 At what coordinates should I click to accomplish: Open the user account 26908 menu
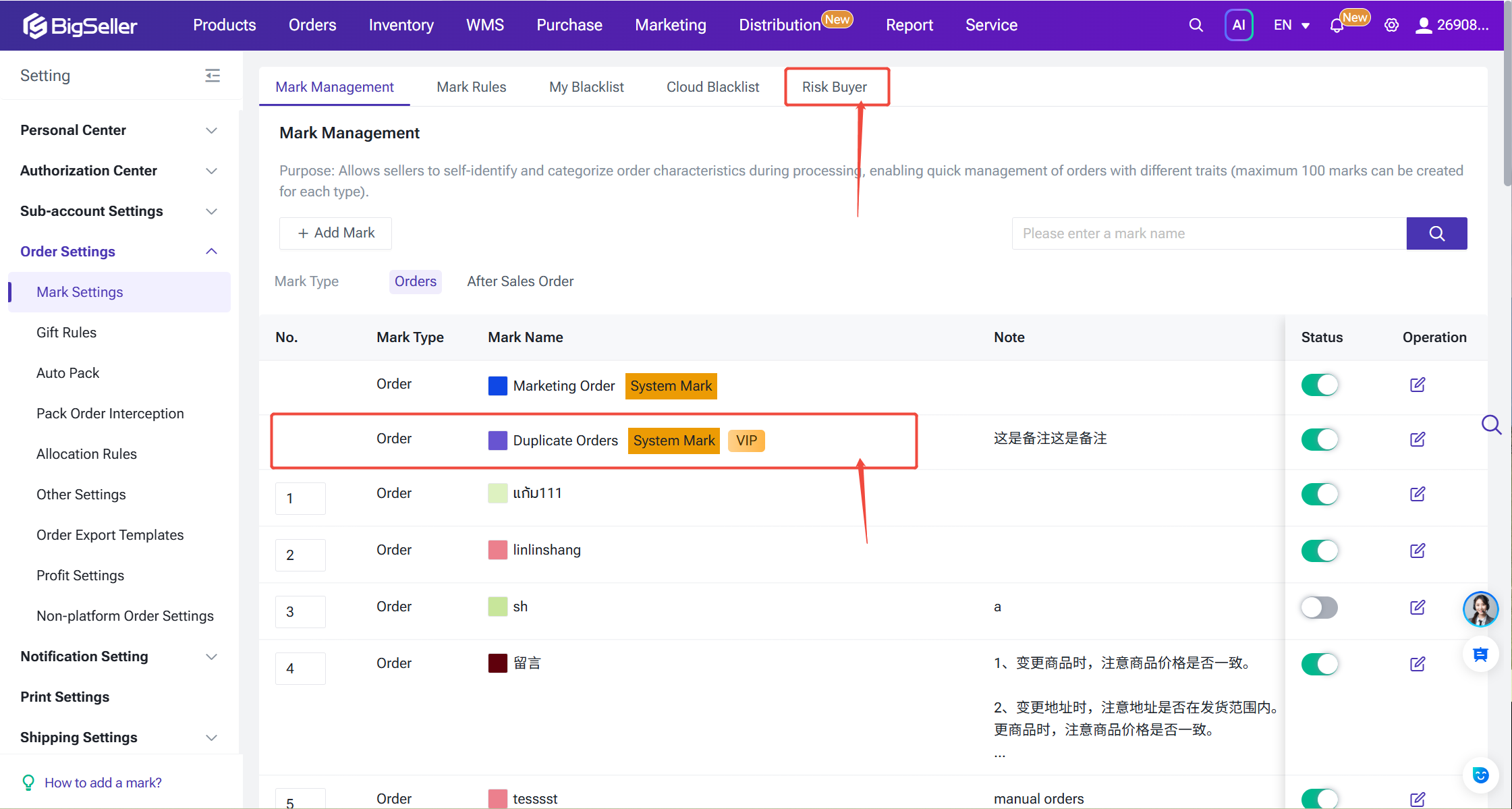coord(1451,25)
